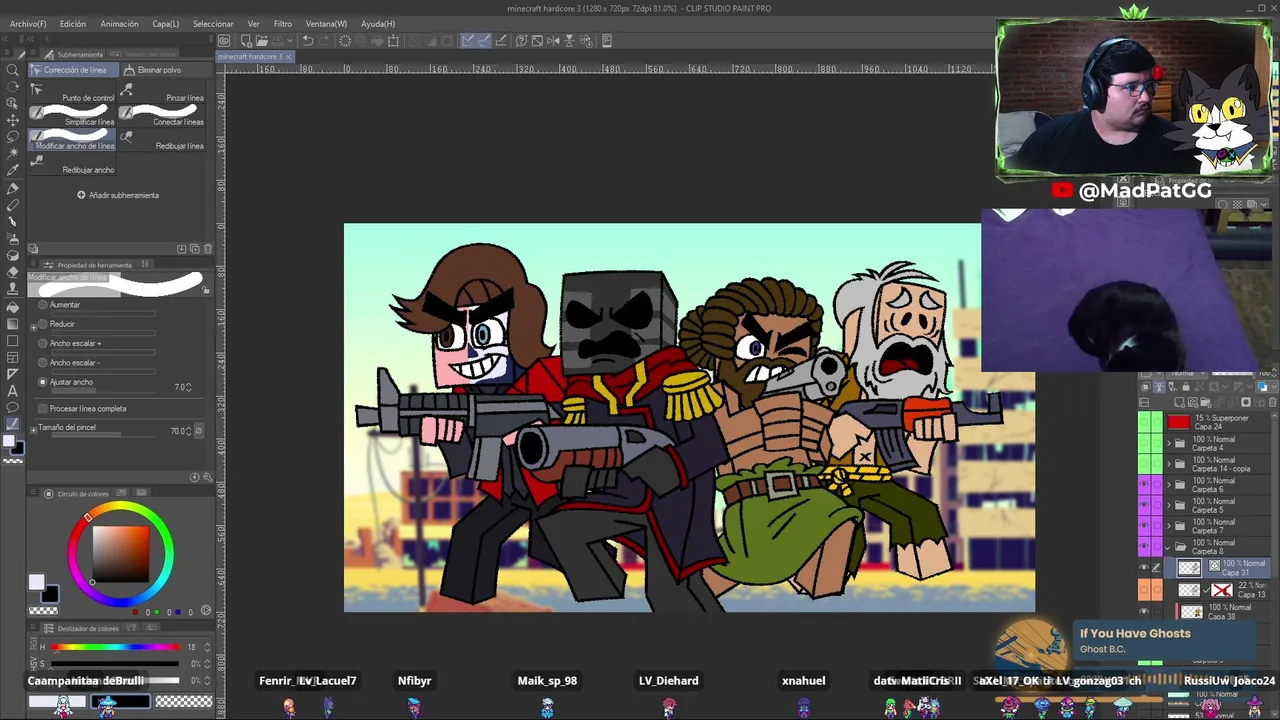Select the Fill bucket tool

tap(13, 307)
